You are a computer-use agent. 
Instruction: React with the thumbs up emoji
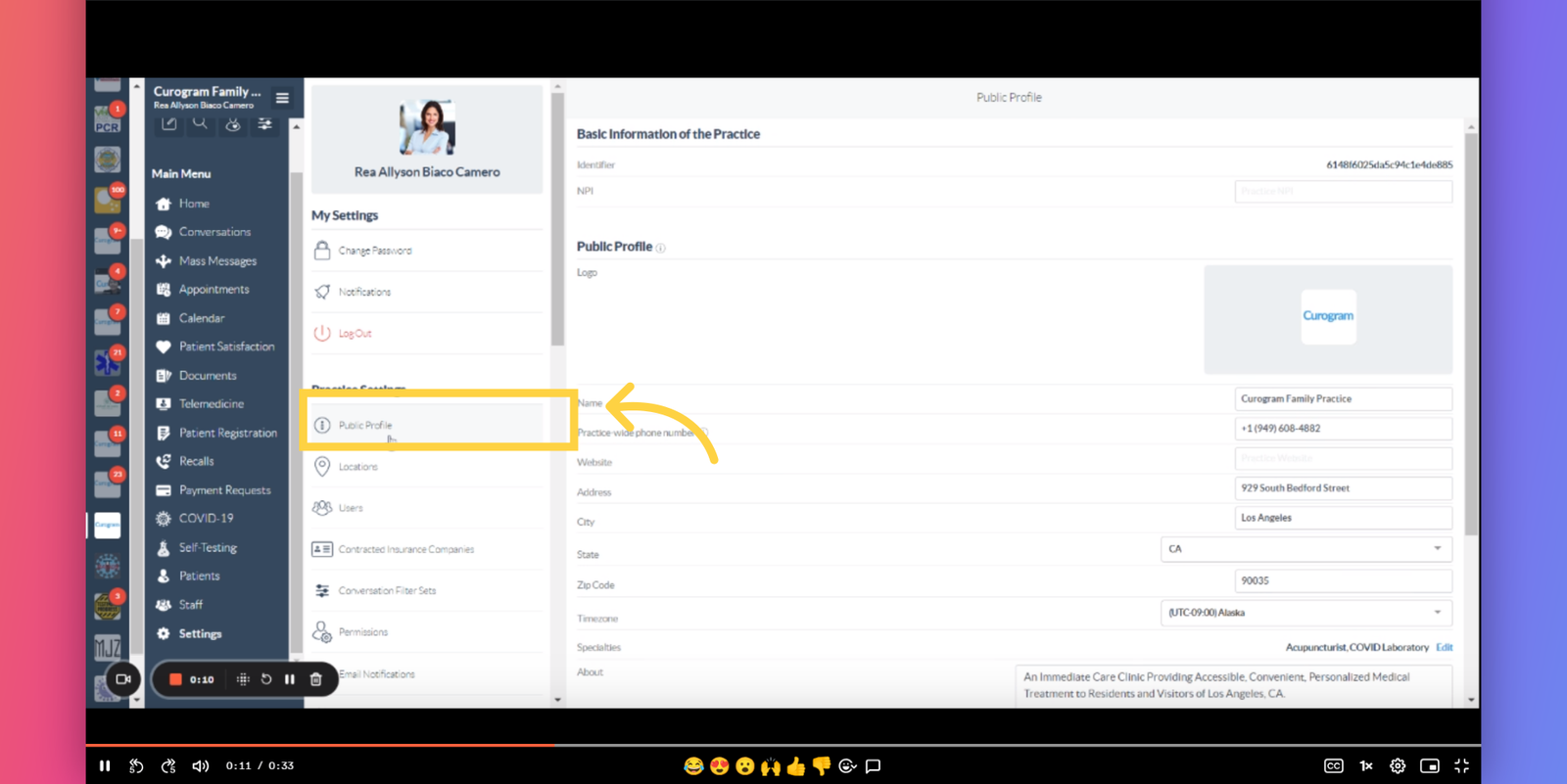795,766
